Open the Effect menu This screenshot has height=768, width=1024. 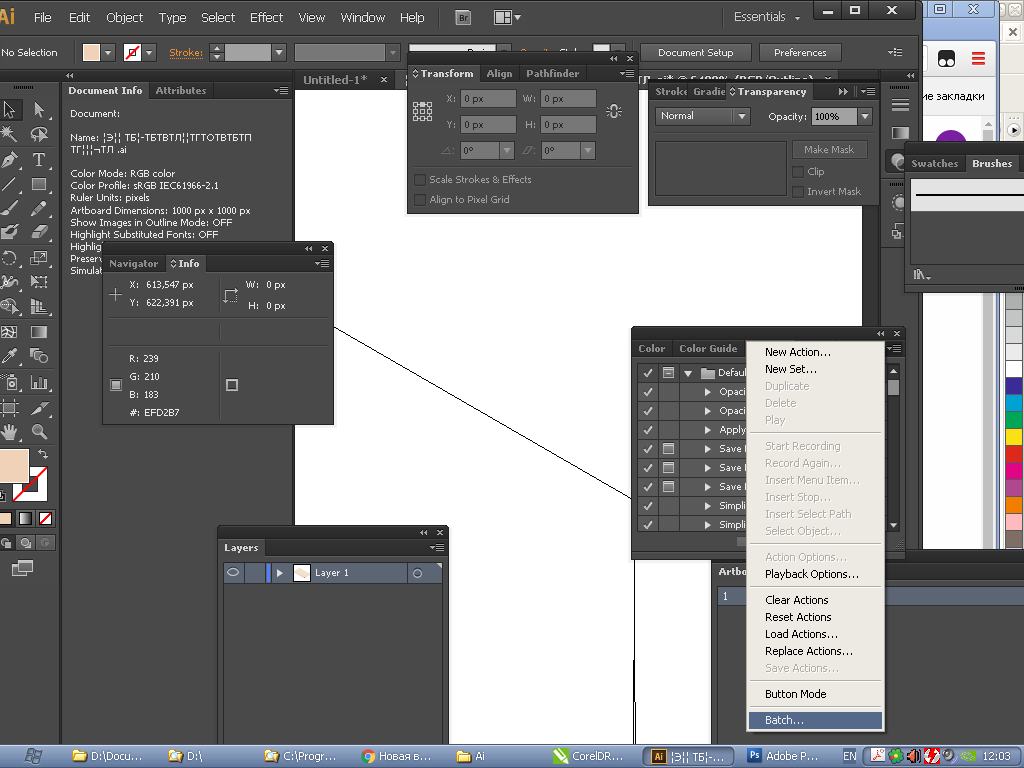tap(266, 18)
